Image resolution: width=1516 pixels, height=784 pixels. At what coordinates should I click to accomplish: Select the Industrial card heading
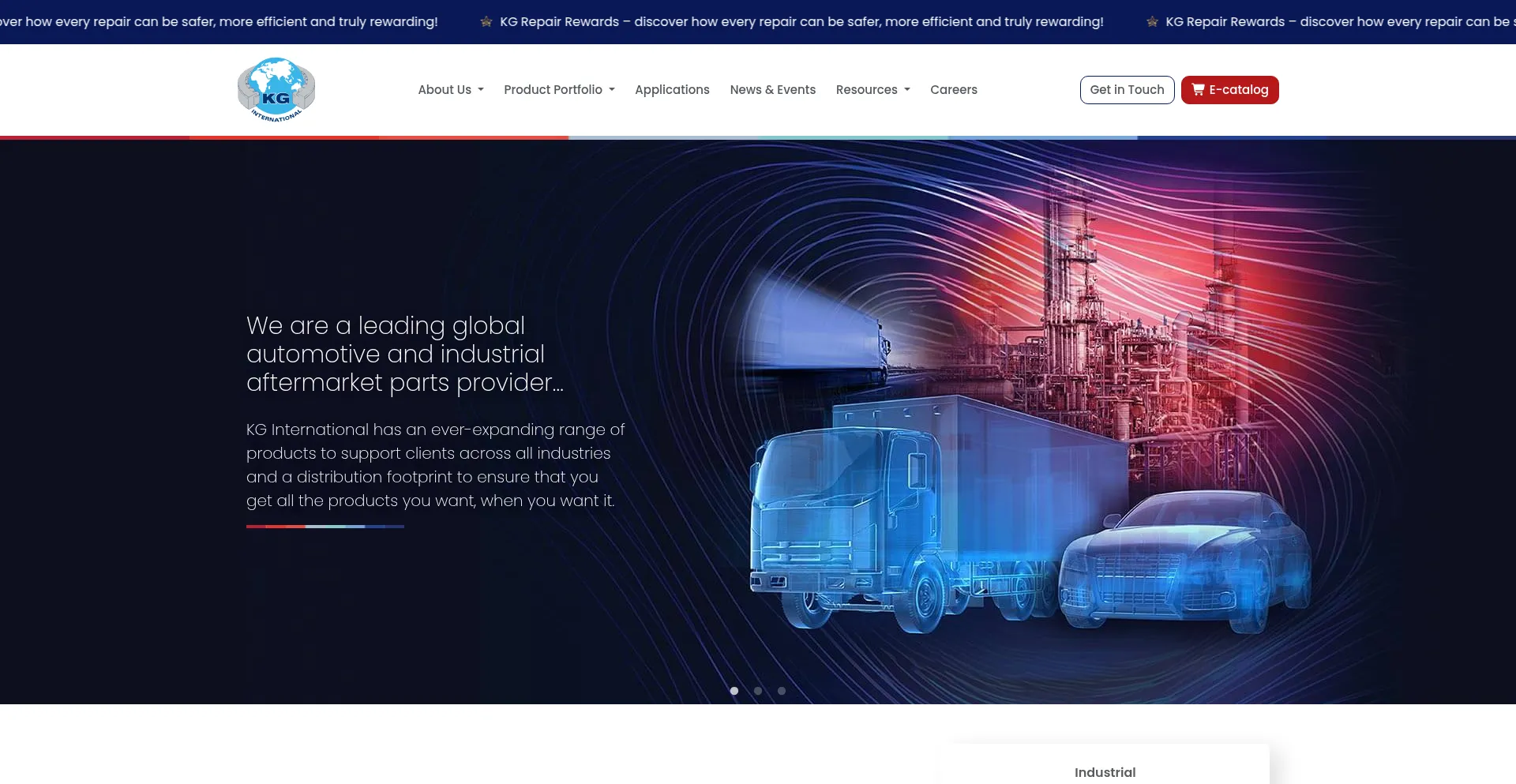1105,772
